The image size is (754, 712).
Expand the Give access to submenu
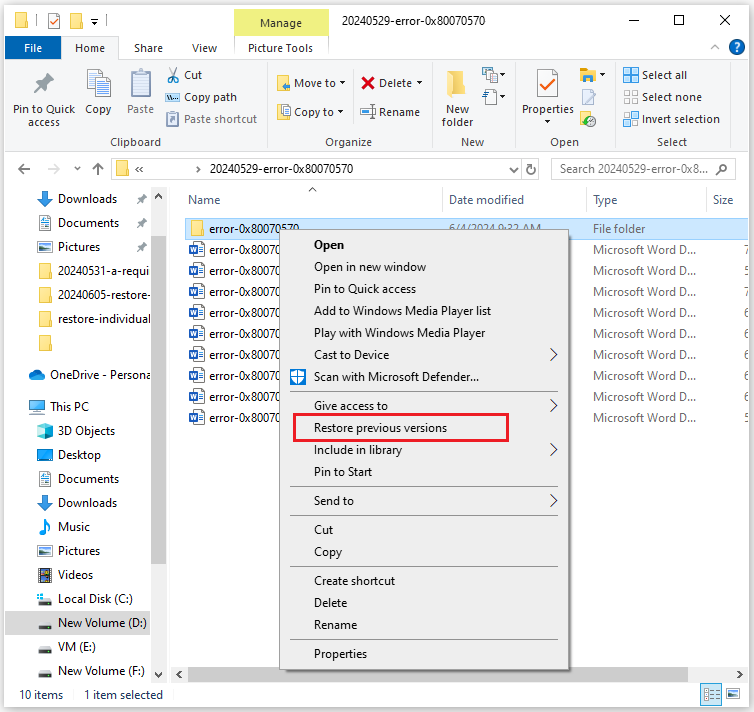click(x=553, y=406)
